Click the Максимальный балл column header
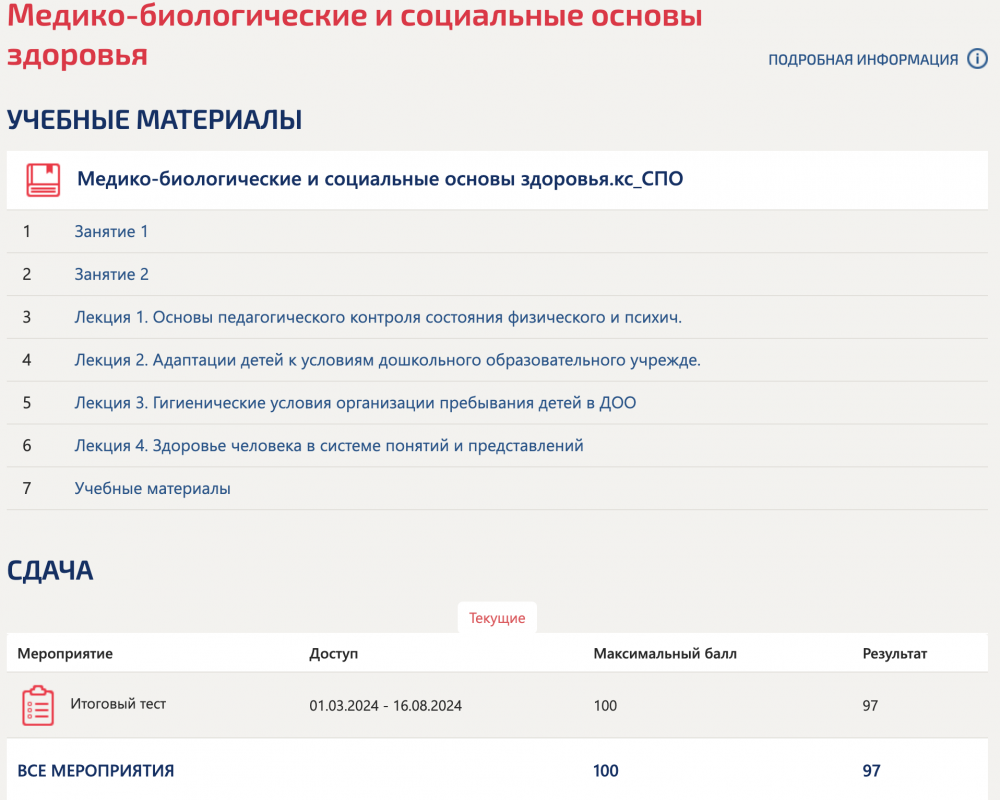 pos(665,653)
